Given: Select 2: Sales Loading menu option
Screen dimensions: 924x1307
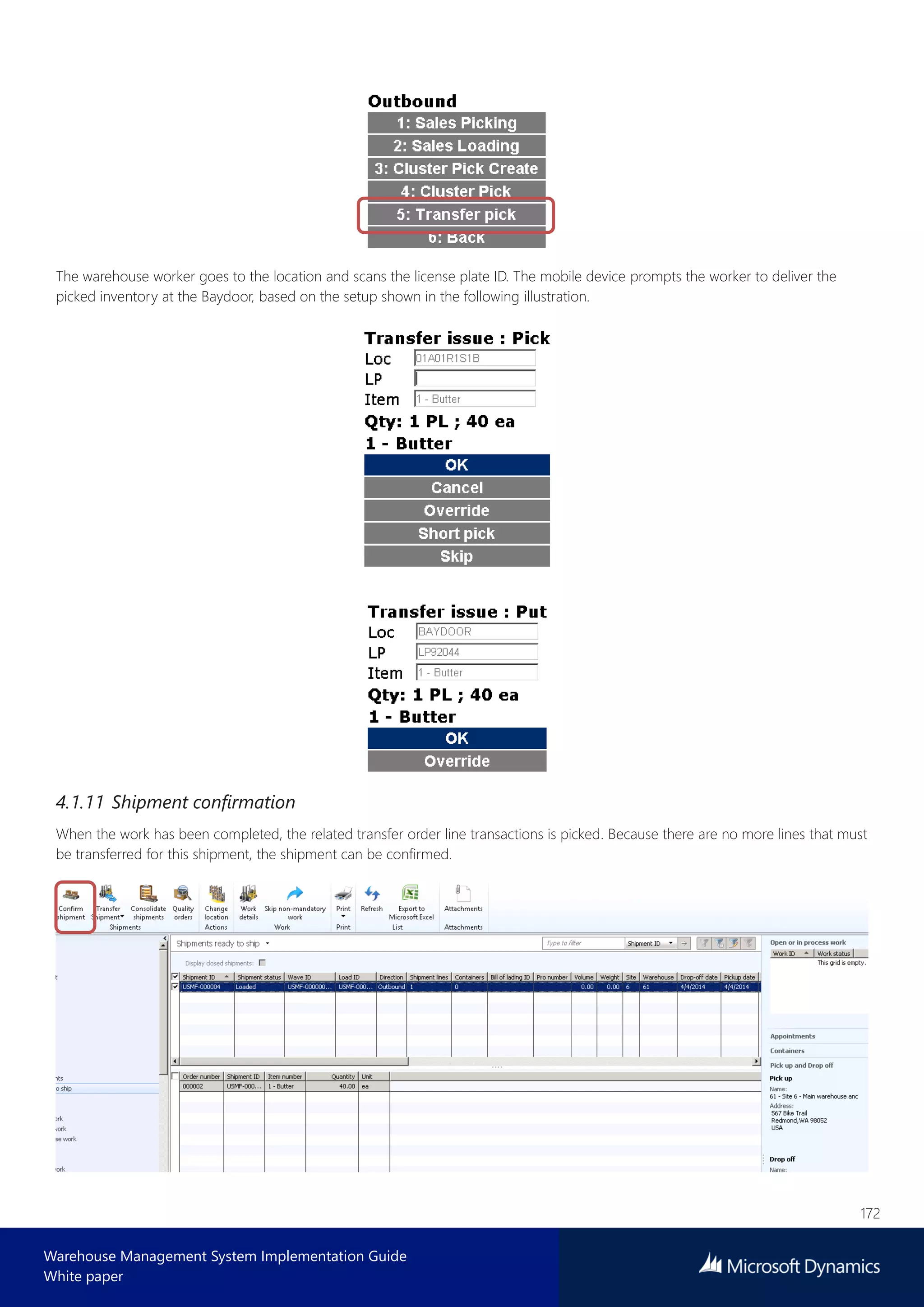Looking at the screenshot, I should pyautogui.click(x=456, y=146).
